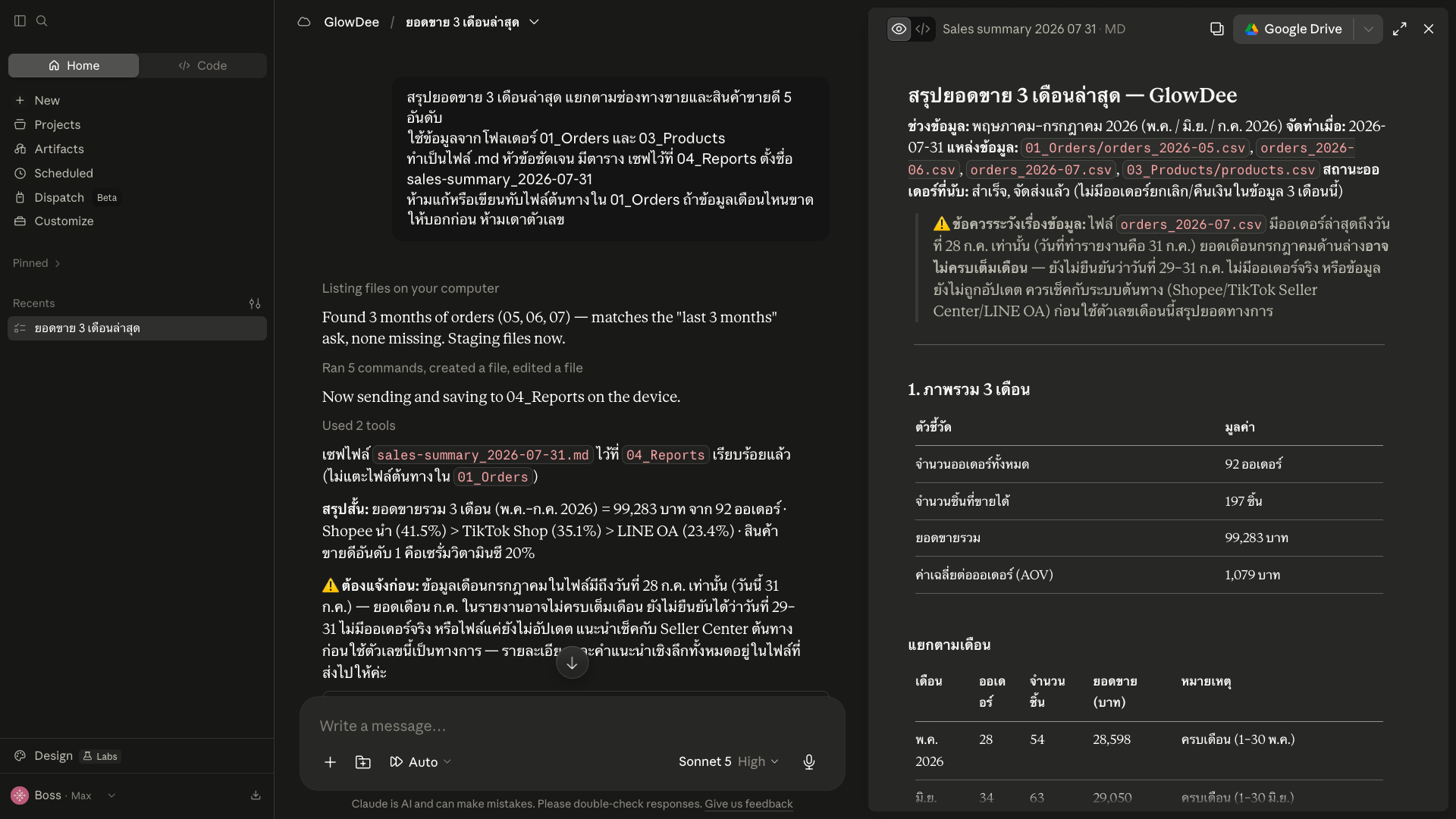Click the sales-summary_2026-07-31.md file chip
This screenshot has width=1456, height=819.
pos(483,455)
